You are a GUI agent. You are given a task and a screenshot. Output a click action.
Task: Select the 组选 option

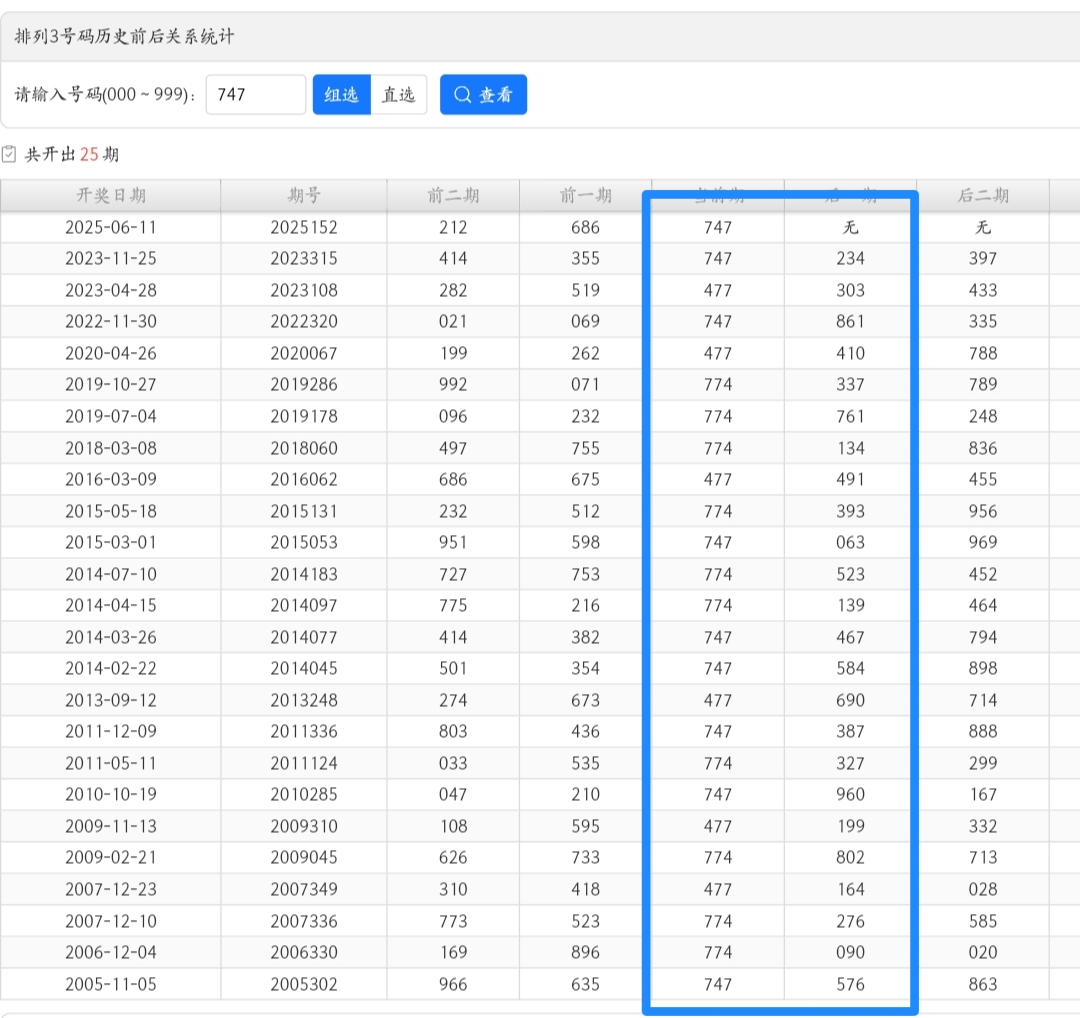[342, 95]
